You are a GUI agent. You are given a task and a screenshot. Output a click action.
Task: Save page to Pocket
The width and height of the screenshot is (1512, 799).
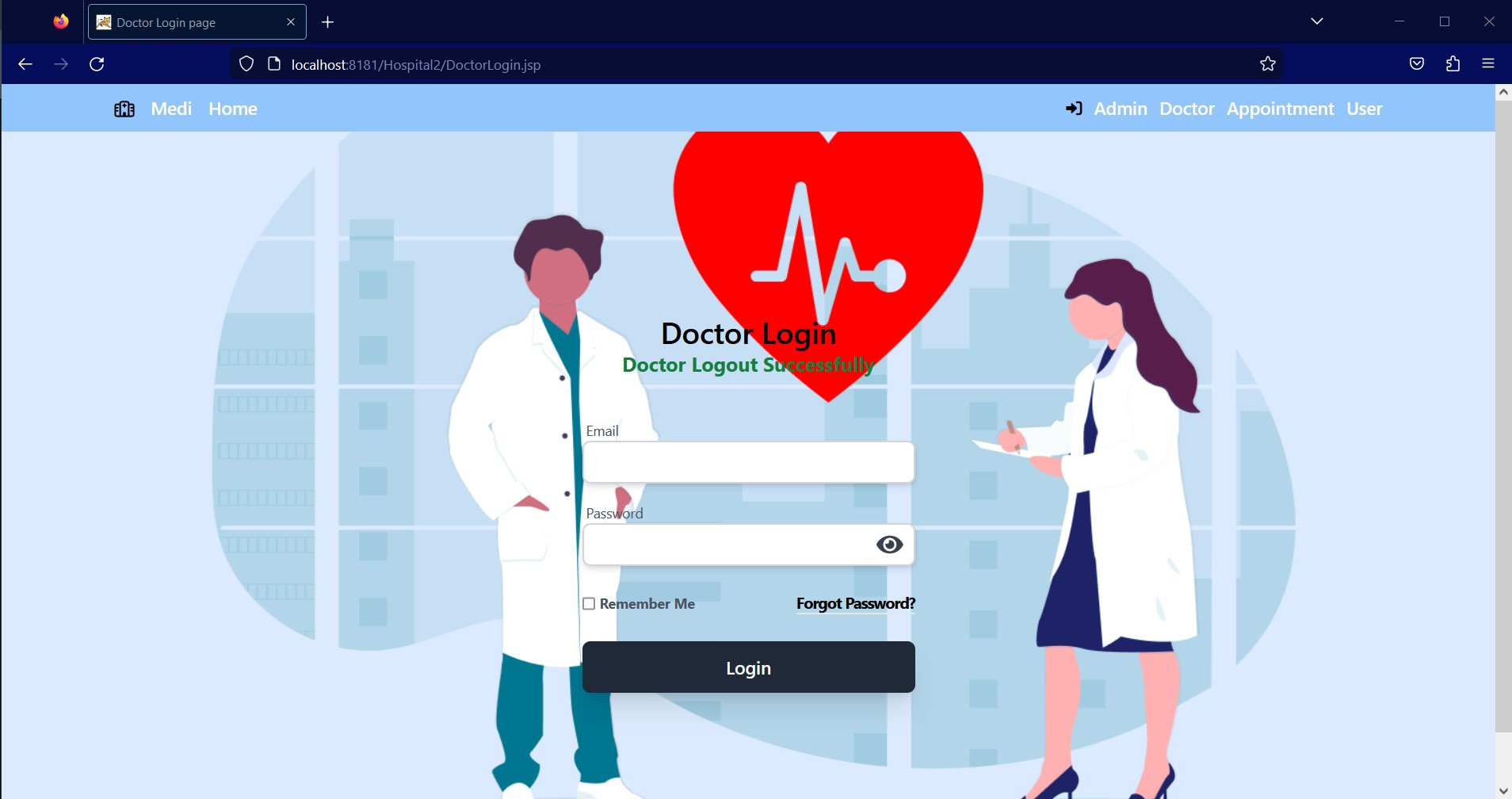(1416, 64)
